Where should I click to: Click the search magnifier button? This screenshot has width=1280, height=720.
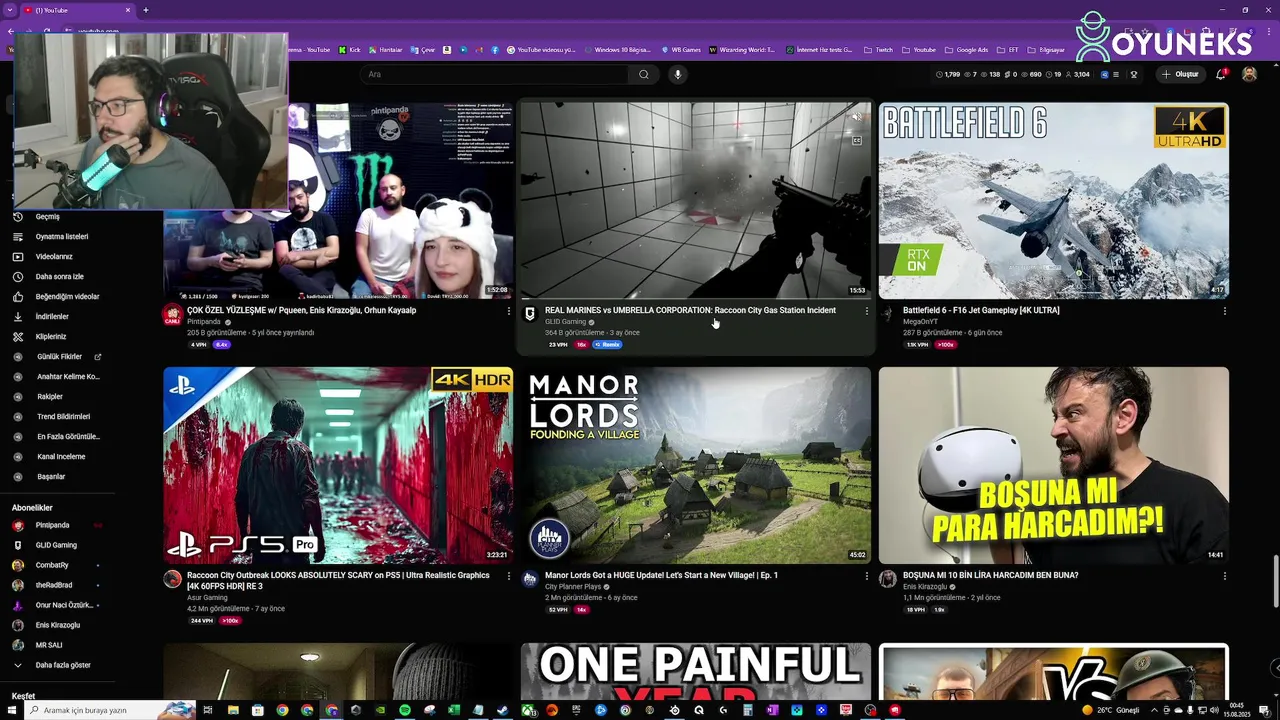pyautogui.click(x=644, y=74)
